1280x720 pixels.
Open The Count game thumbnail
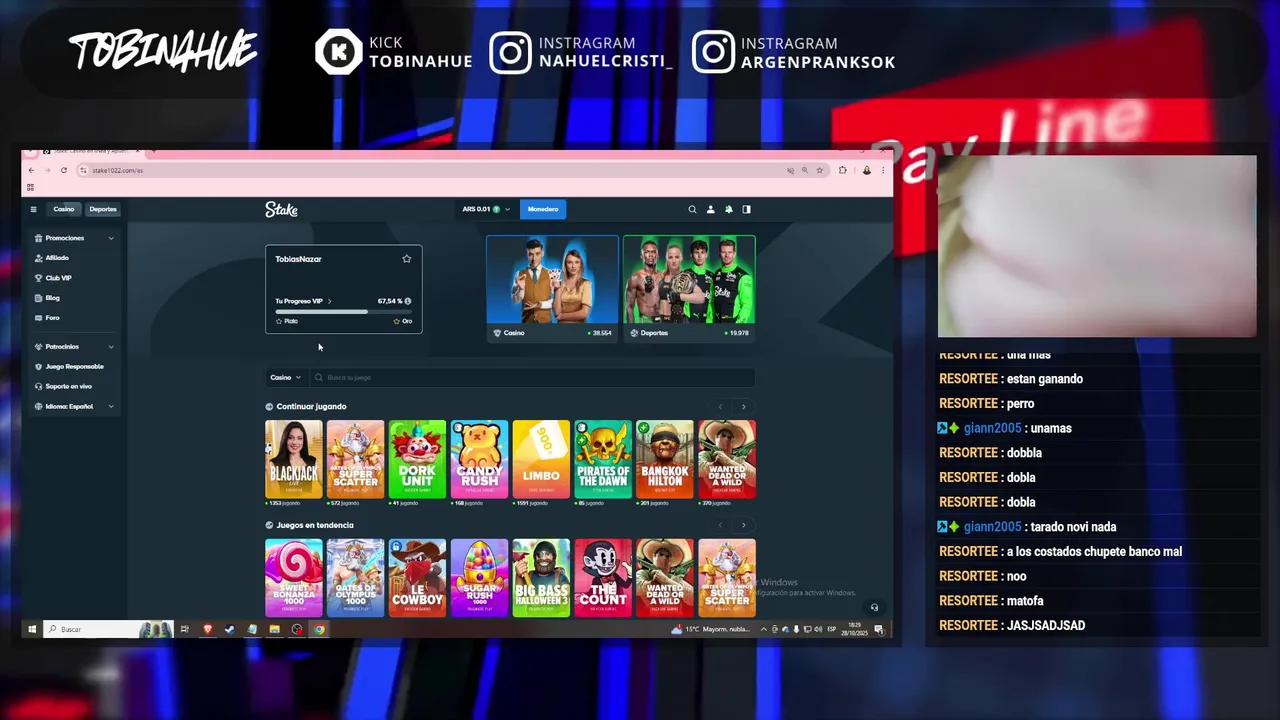[x=603, y=577]
